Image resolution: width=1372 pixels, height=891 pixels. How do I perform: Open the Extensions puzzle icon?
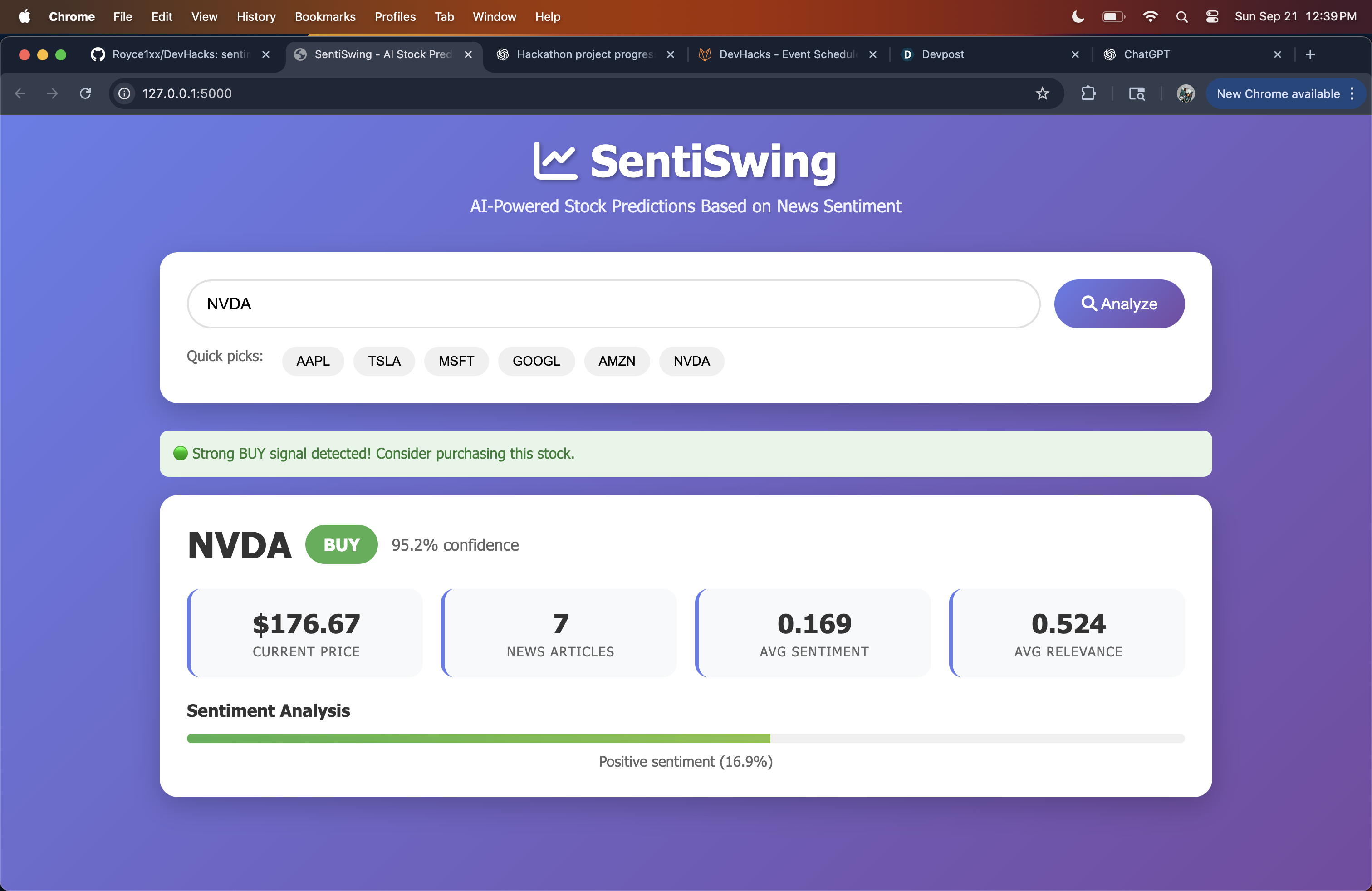[1088, 93]
